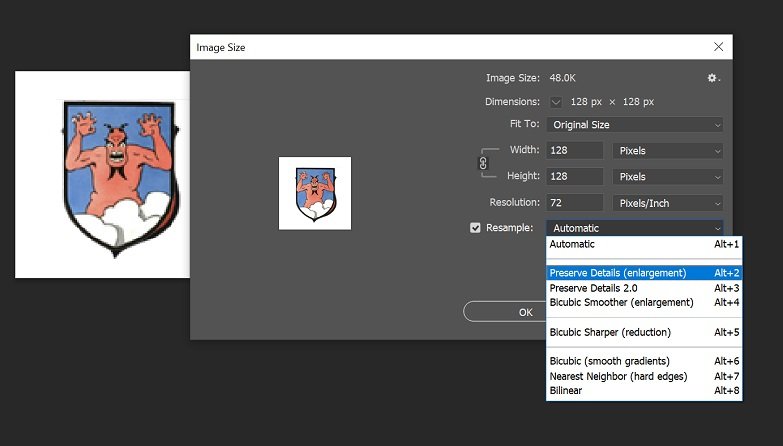Open the Width units Pixels dropdown
This screenshot has width=783, height=446.
[667, 151]
